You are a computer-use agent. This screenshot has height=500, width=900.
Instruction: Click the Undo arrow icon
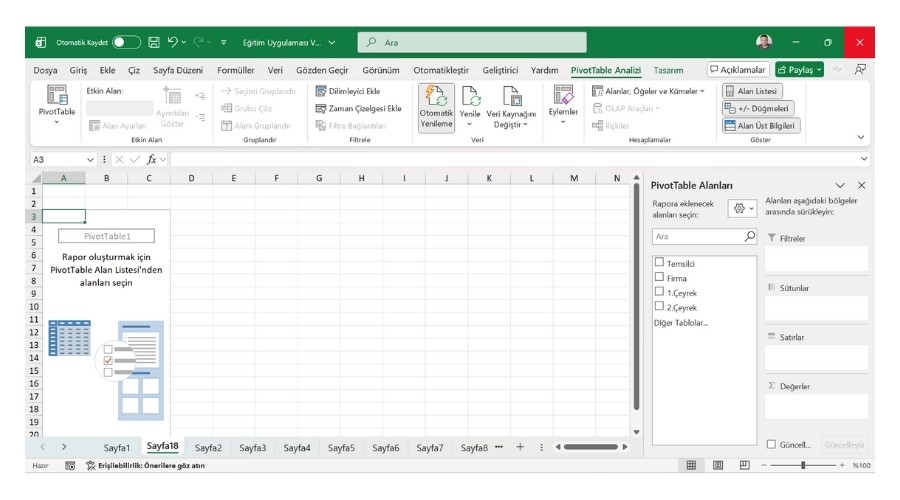172,42
